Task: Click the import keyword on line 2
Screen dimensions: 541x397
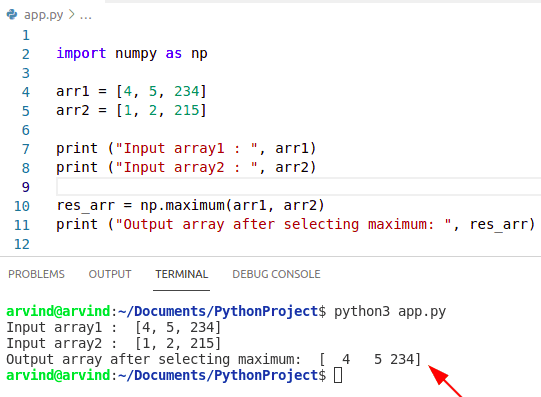Action: (x=81, y=53)
